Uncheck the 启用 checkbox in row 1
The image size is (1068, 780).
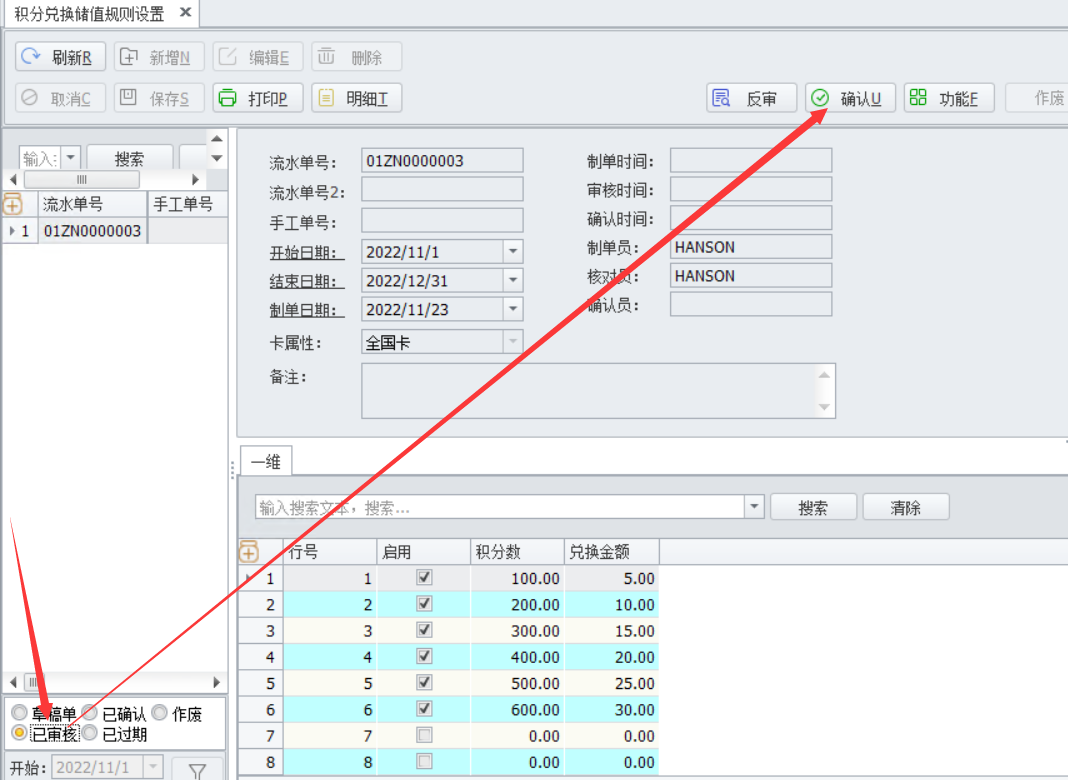pyautogui.click(x=424, y=578)
